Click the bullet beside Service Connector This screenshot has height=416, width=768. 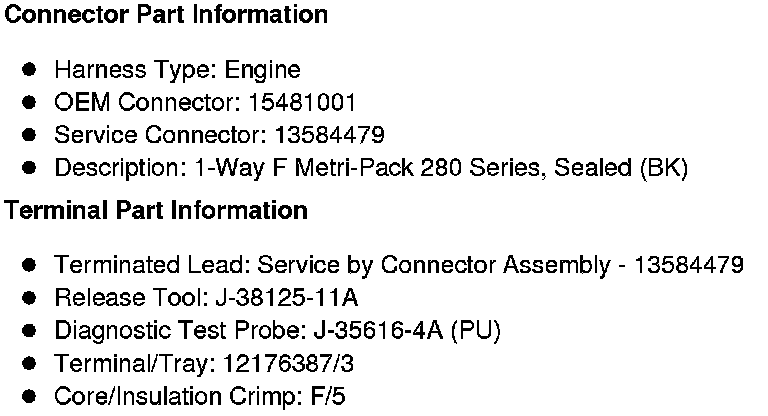coord(29,135)
